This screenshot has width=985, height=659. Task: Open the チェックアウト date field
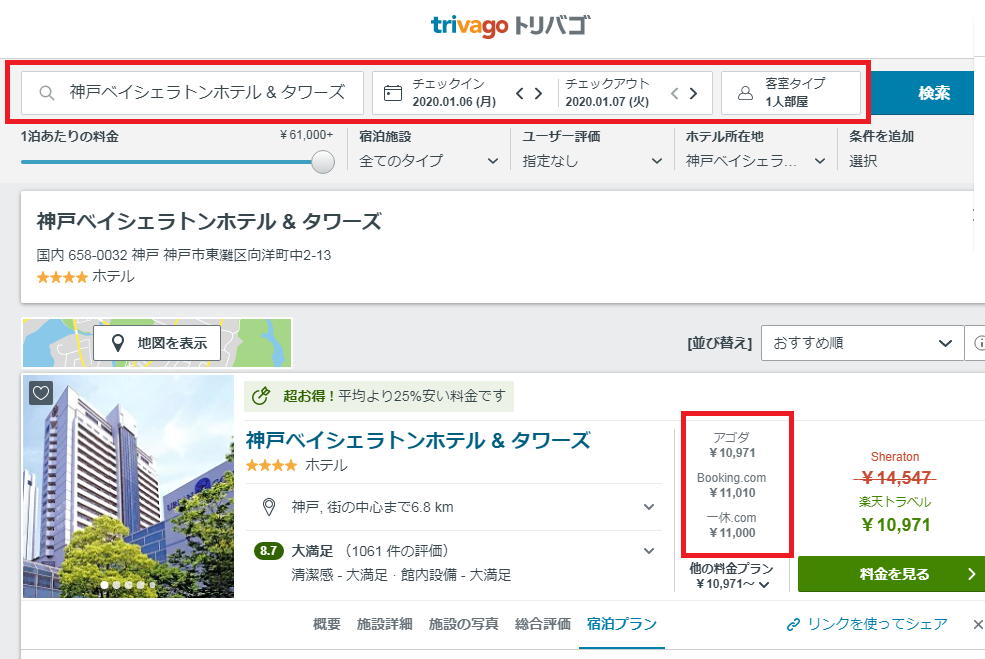pos(607,93)
